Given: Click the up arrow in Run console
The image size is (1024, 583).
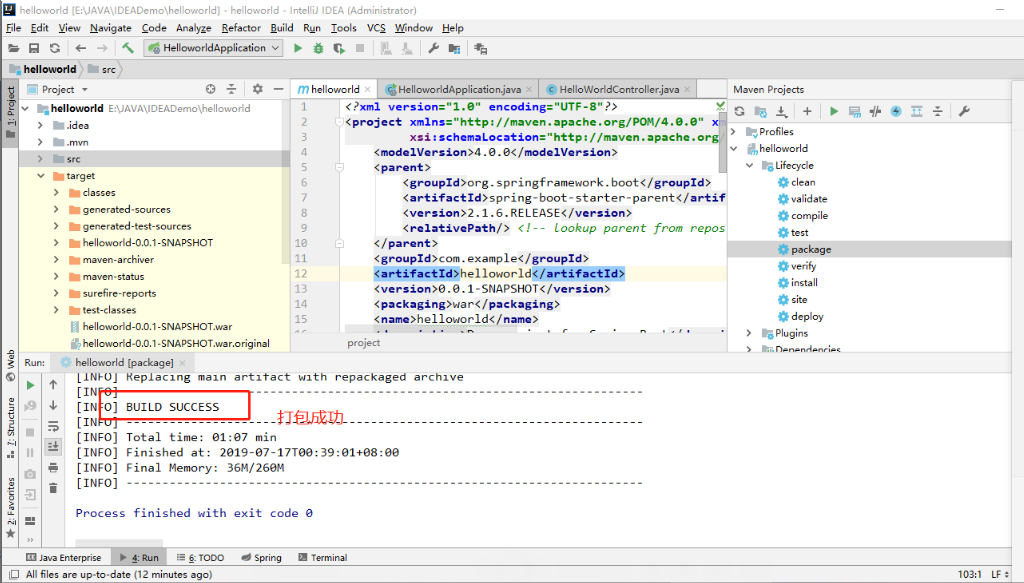Looking at the screenshot, I should pyautogui.click(x=54, y=385).
